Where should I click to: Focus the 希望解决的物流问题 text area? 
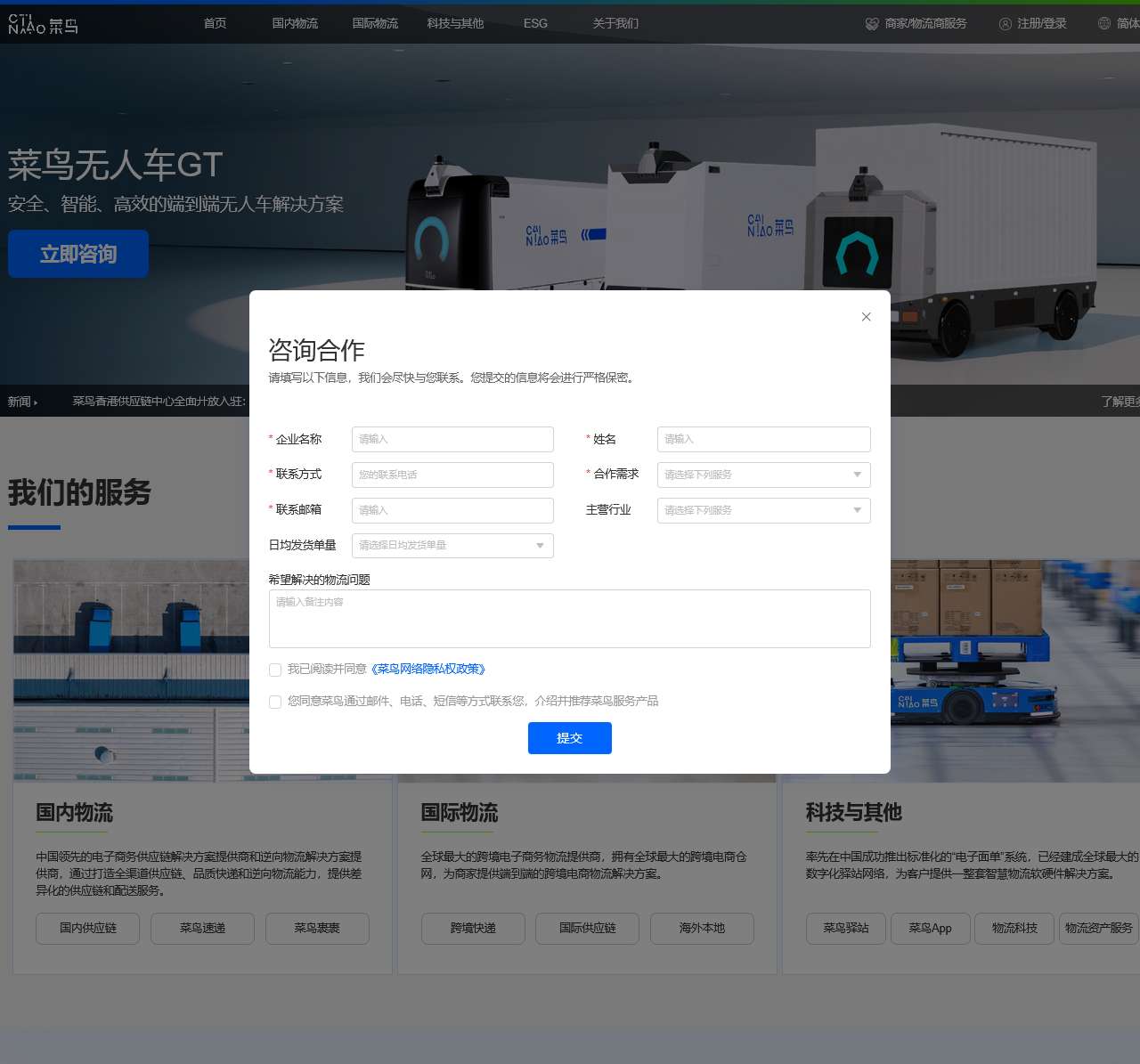[x=569, y=618]
